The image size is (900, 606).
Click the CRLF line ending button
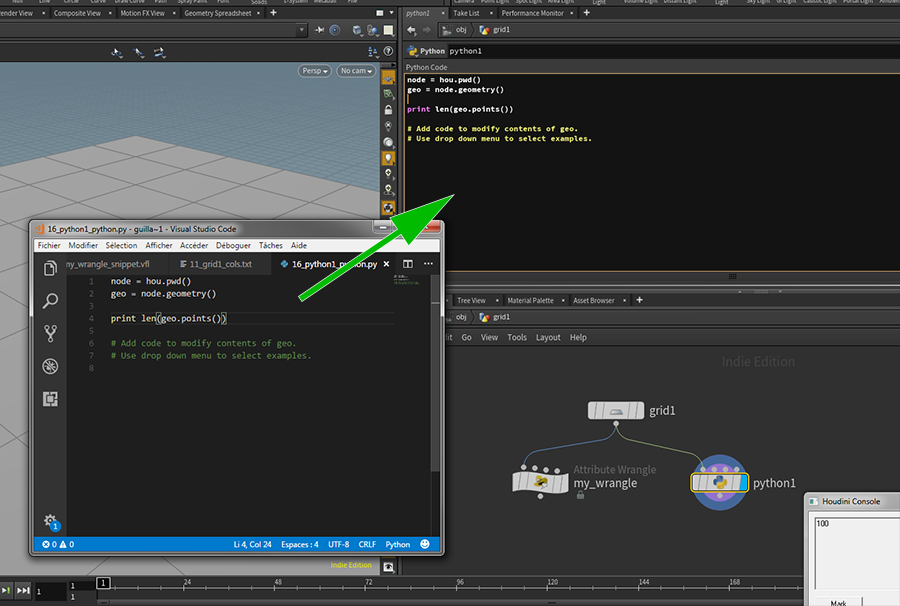point(367,545)
